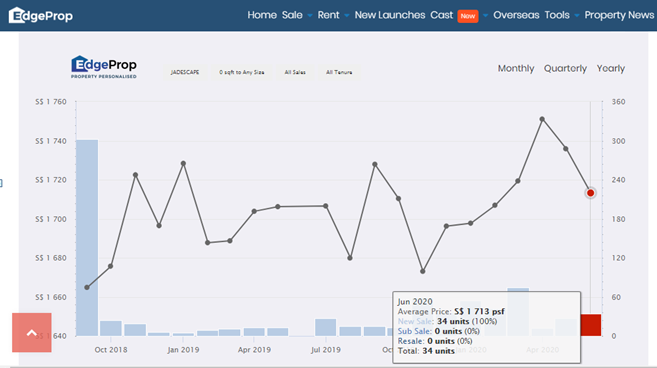
Task: Click Resale label in tooltip
Action: pos(411,341)
